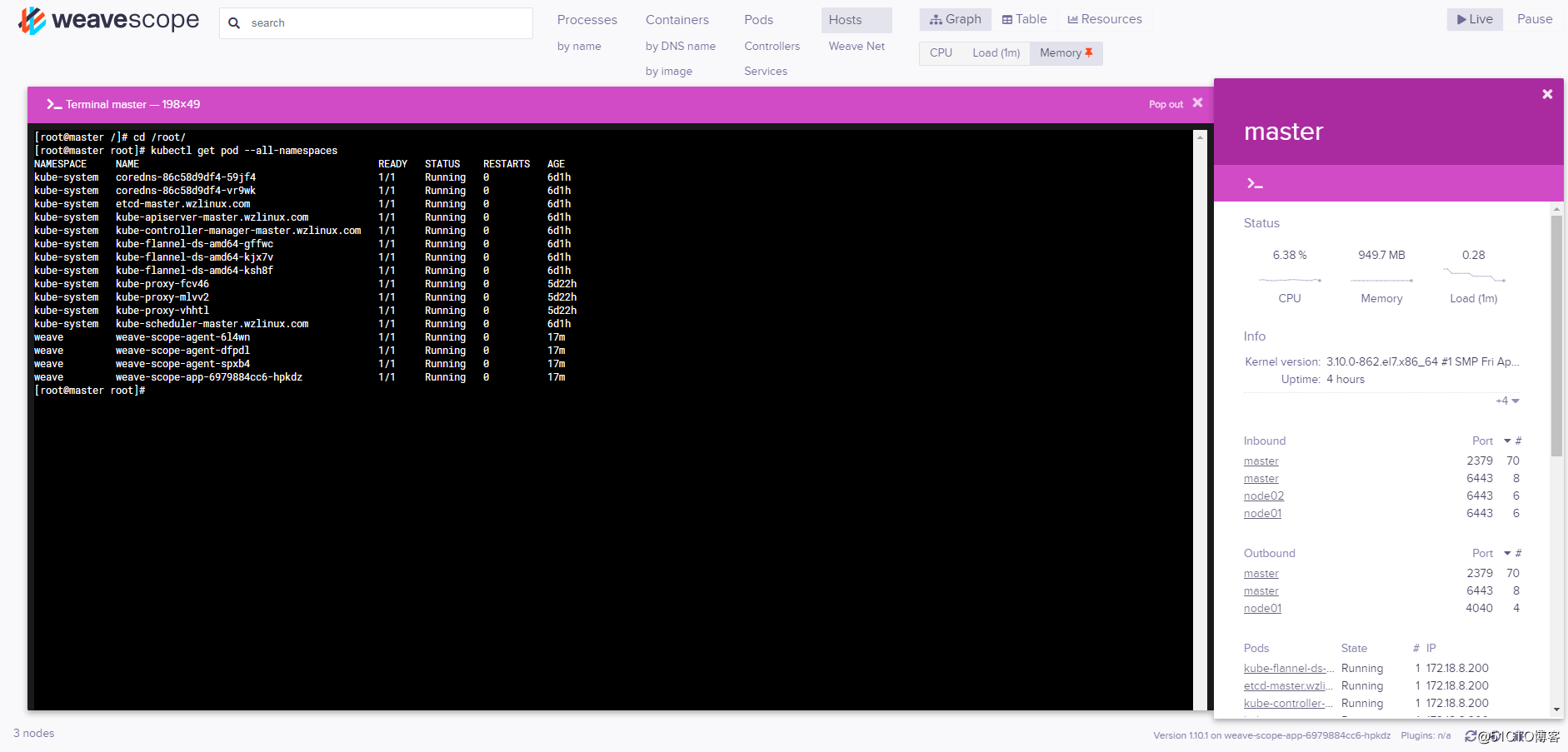
Task: Click the Plugins: n/a footer text
Action: 1426,736
